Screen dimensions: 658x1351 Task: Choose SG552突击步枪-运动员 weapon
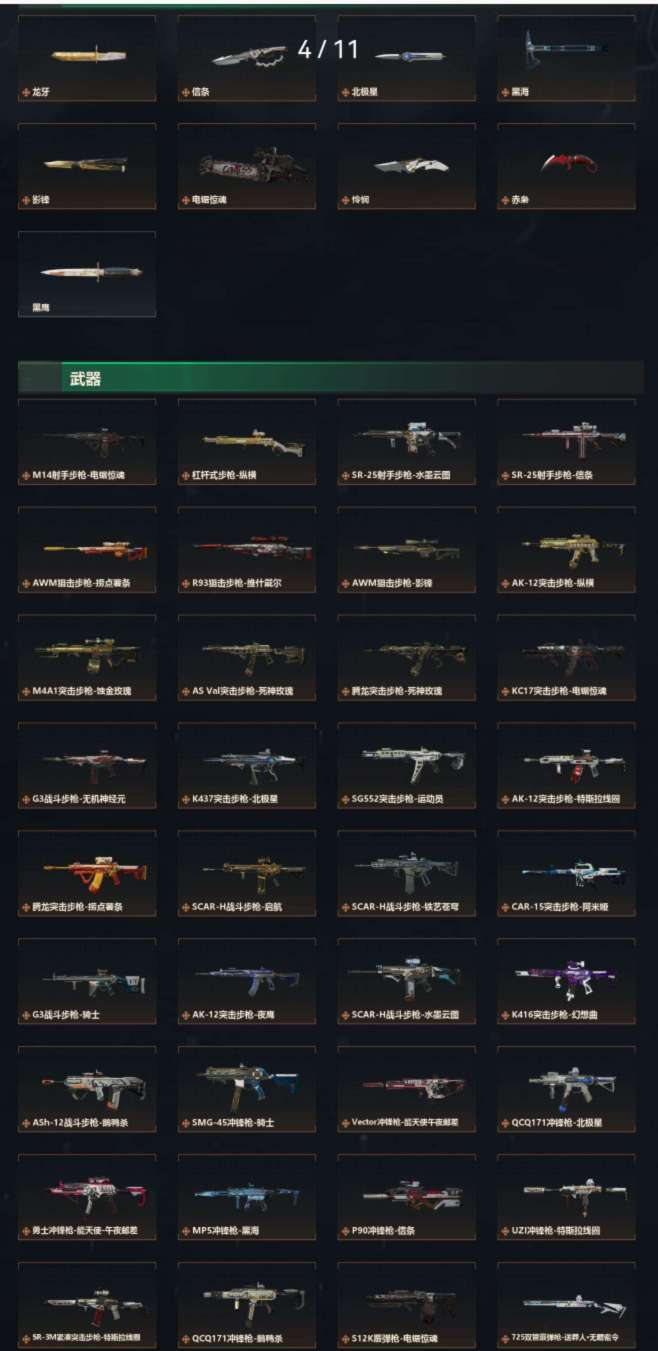(x=406, y=766)
